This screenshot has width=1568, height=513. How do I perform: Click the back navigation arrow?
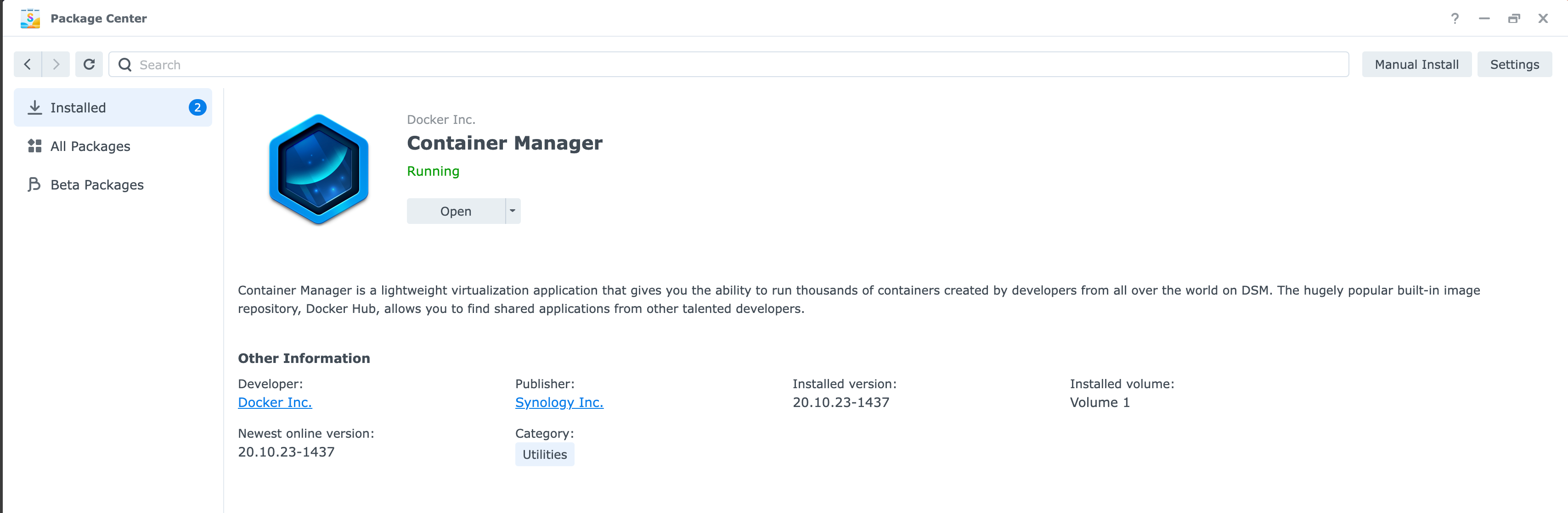point(28,64)
